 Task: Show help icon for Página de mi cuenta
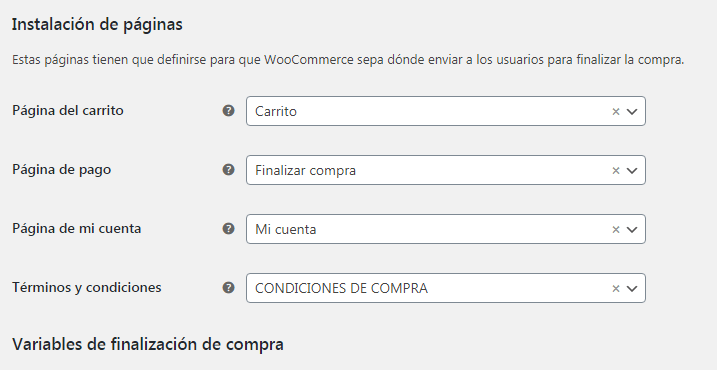(x=228, y=229)
